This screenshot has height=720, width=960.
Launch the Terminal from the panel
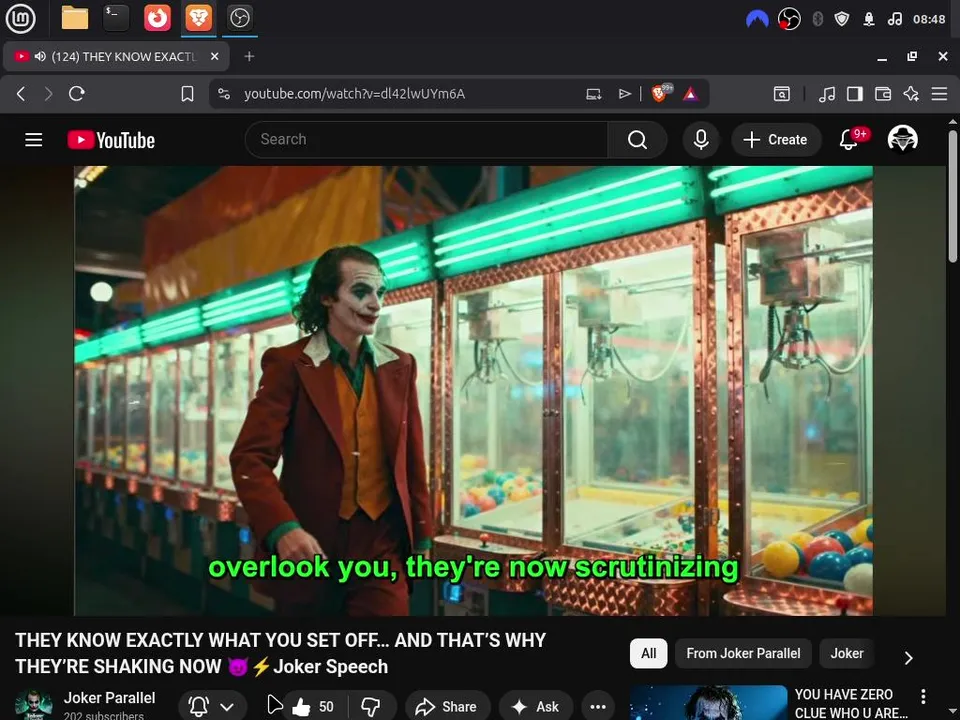[116, 18]
